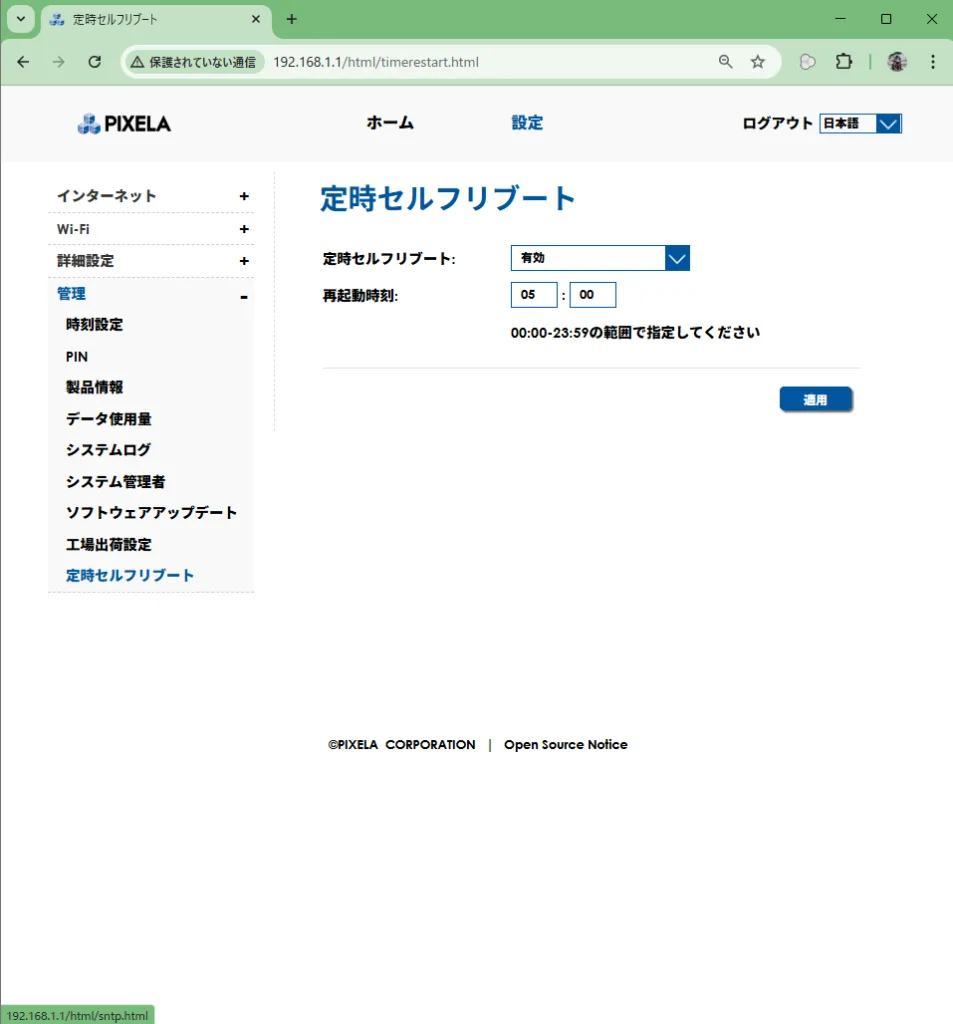Open システム管理者 in sidebar
The image size is (953, 1024).
116,482
